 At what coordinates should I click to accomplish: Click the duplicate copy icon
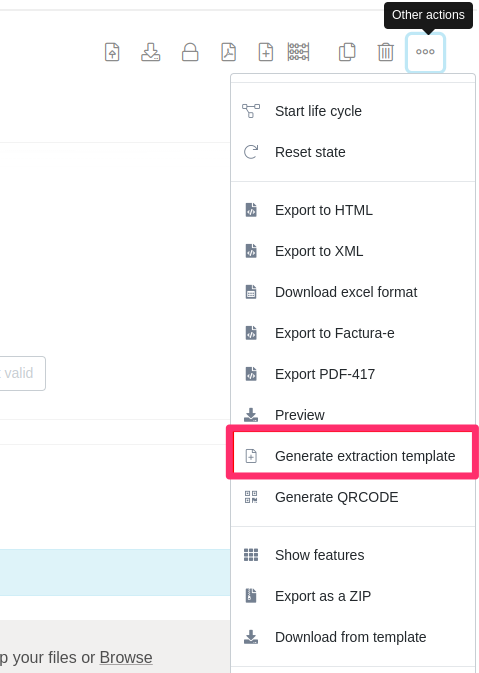(x=347, y=52)
